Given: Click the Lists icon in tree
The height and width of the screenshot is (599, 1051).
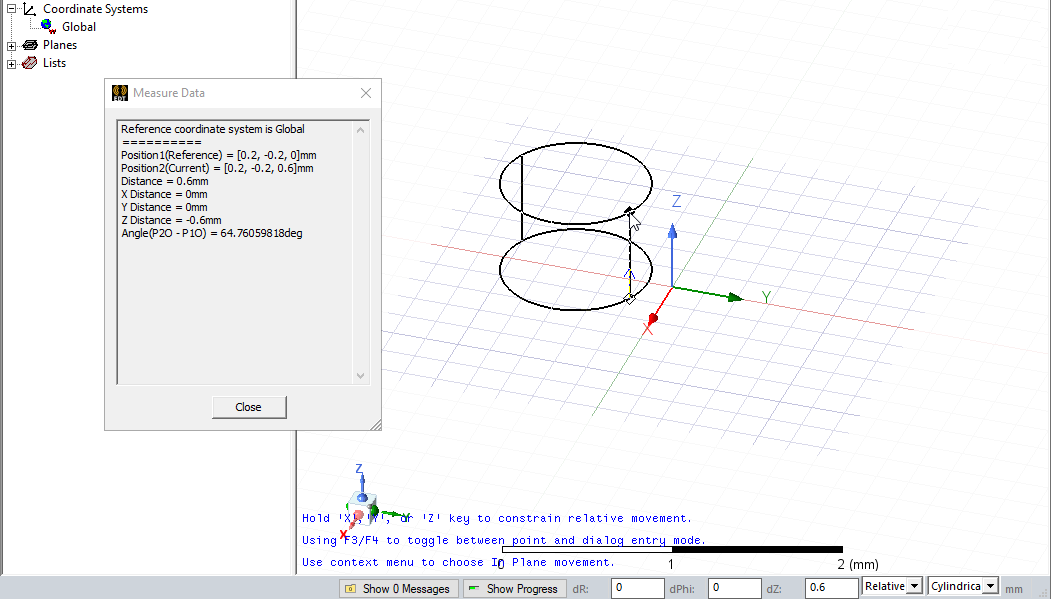Looking at the screenshot, I should tap(29, 63).
